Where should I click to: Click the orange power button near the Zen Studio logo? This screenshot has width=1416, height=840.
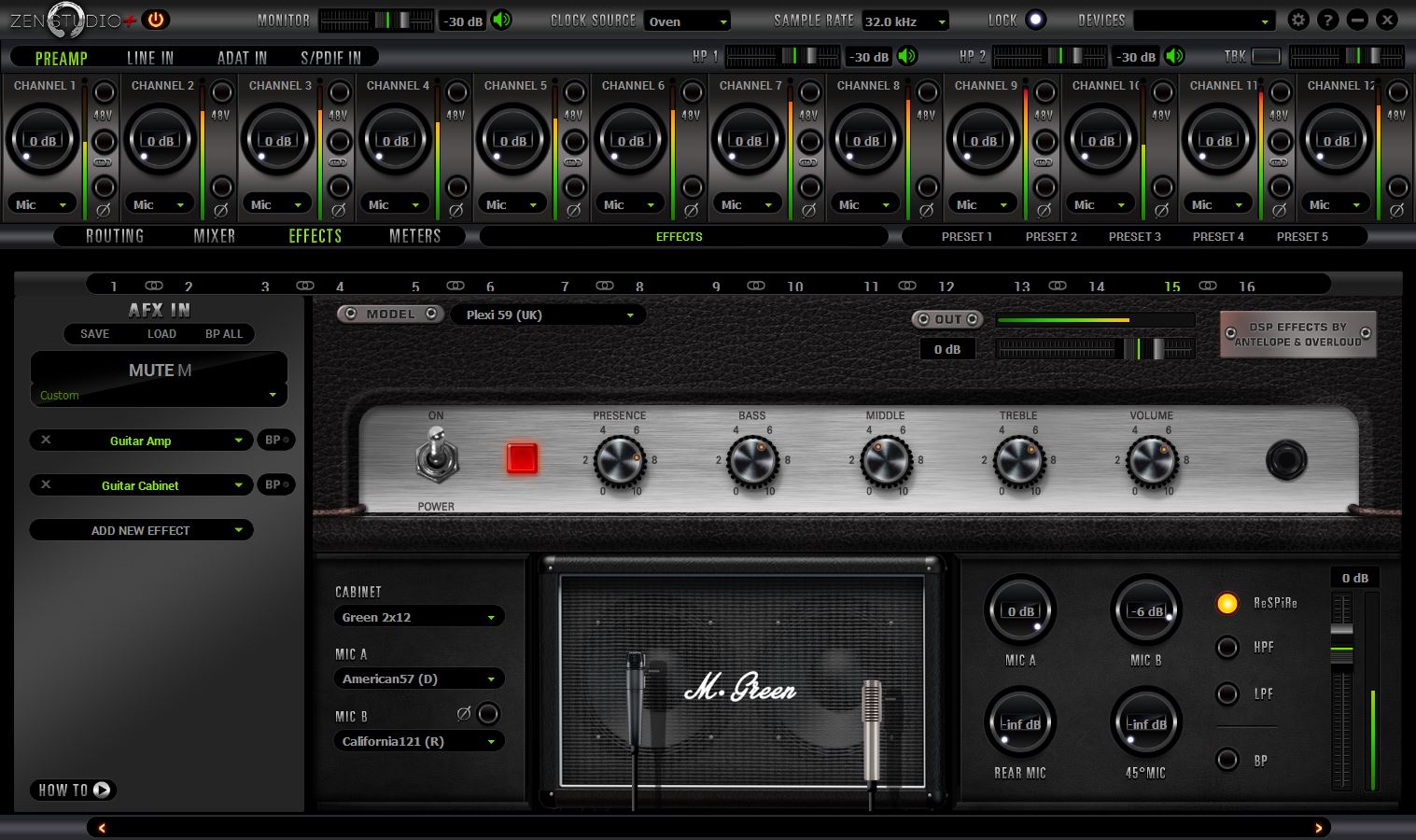[x=156, y=20]
